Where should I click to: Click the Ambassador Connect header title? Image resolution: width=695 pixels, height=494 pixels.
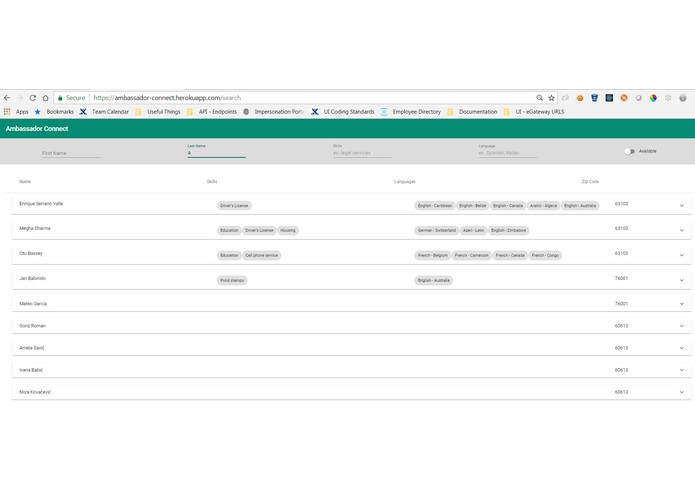(x=37, y=128)
